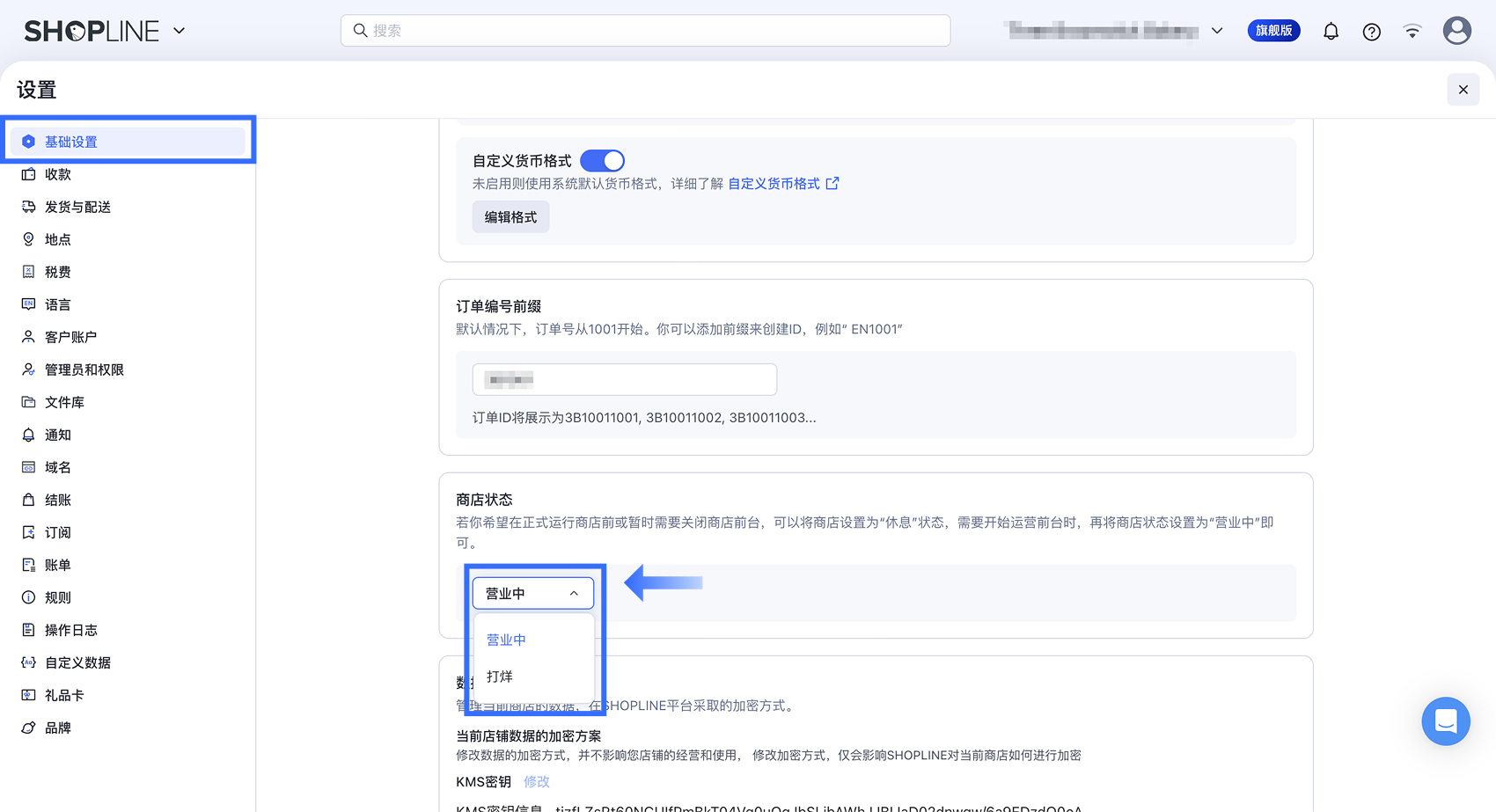Expand the store name dropdown chevron
The height and width of the screenshot is (812, 1496).
[1217, 31]
